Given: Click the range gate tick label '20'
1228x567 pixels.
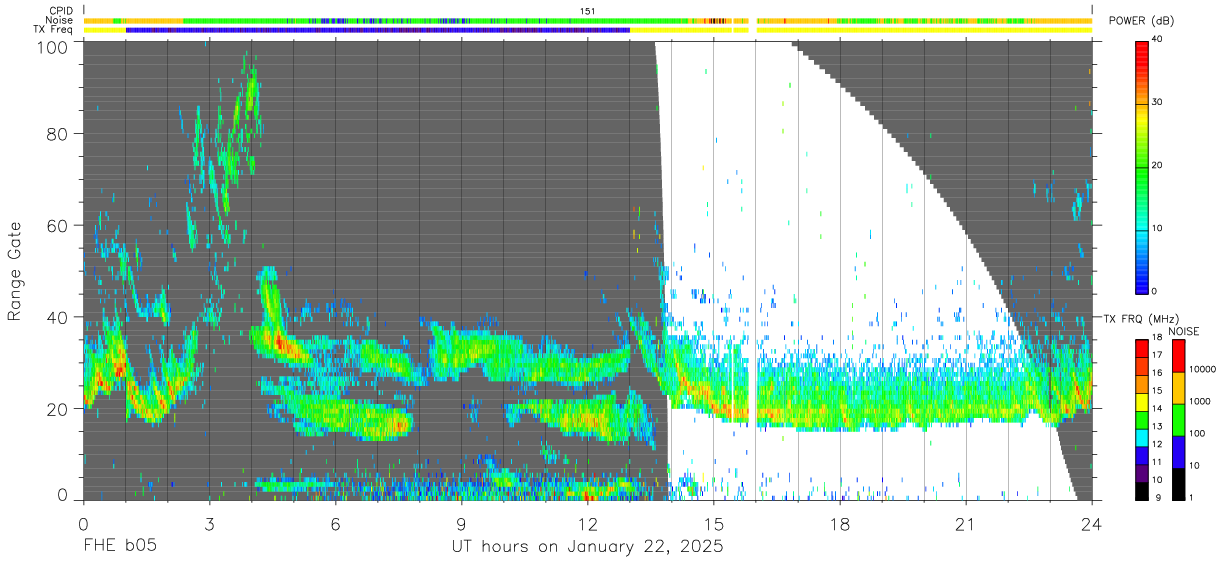Looking at the screenshot, I should point(59,409).
